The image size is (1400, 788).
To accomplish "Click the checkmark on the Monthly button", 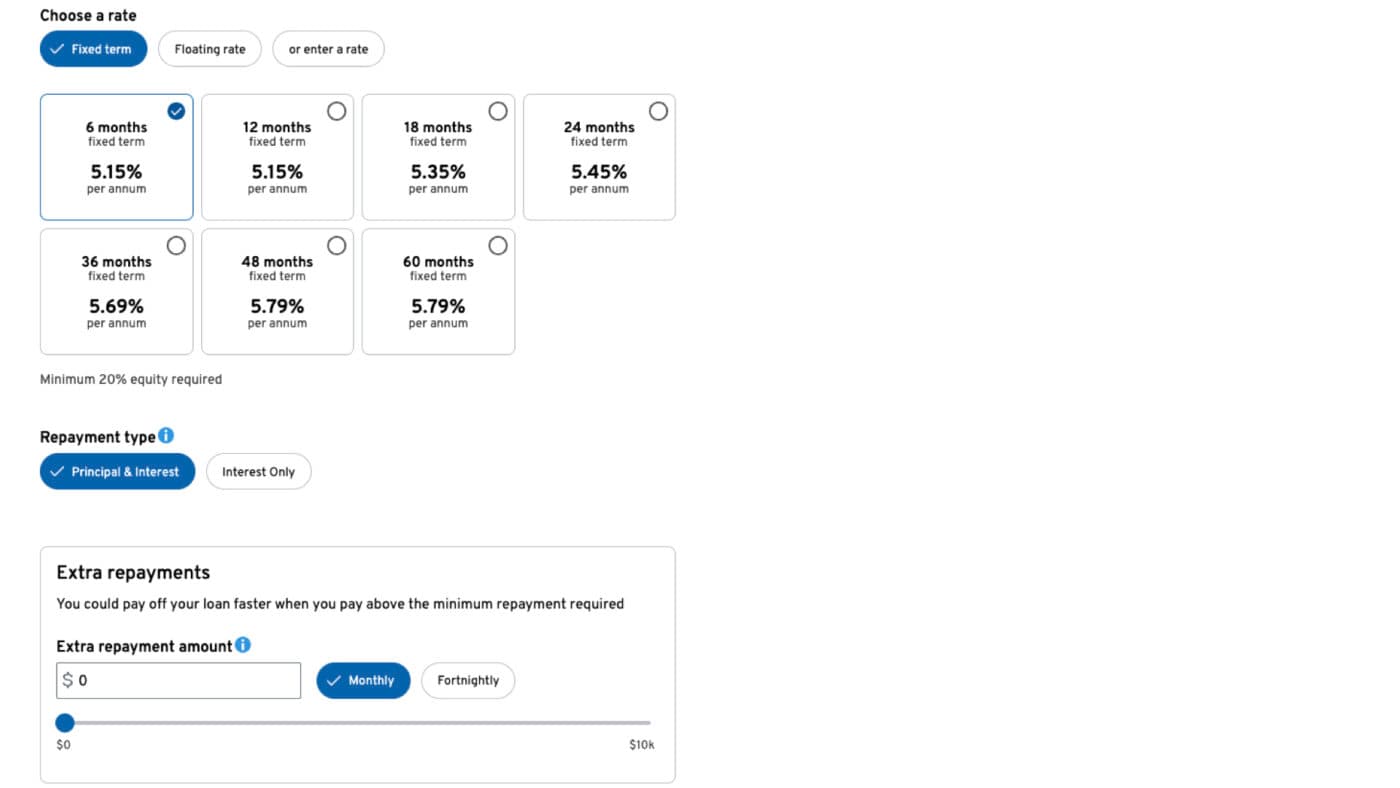I will point(336,680).
